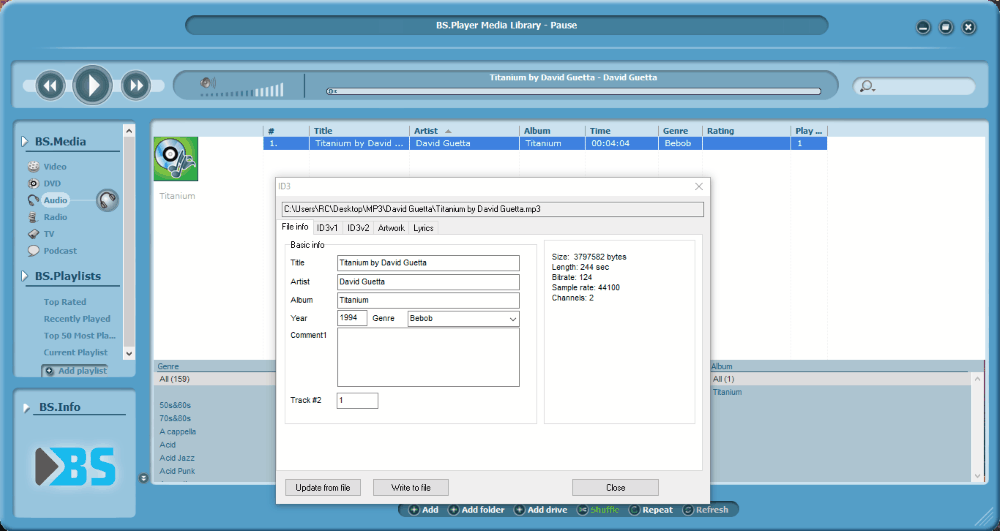Toggle Repeat mode
Screen dimensions: 1000x531
tap(651, 510)
